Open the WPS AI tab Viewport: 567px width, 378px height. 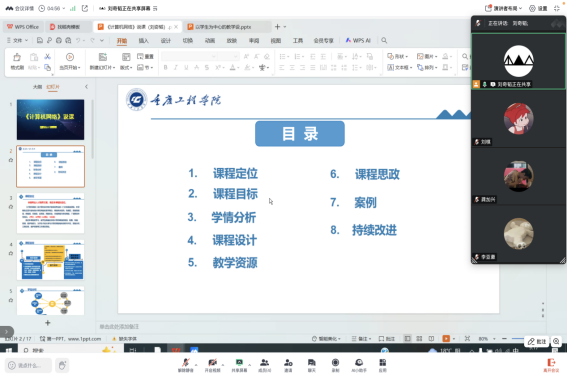coord(358,41)
